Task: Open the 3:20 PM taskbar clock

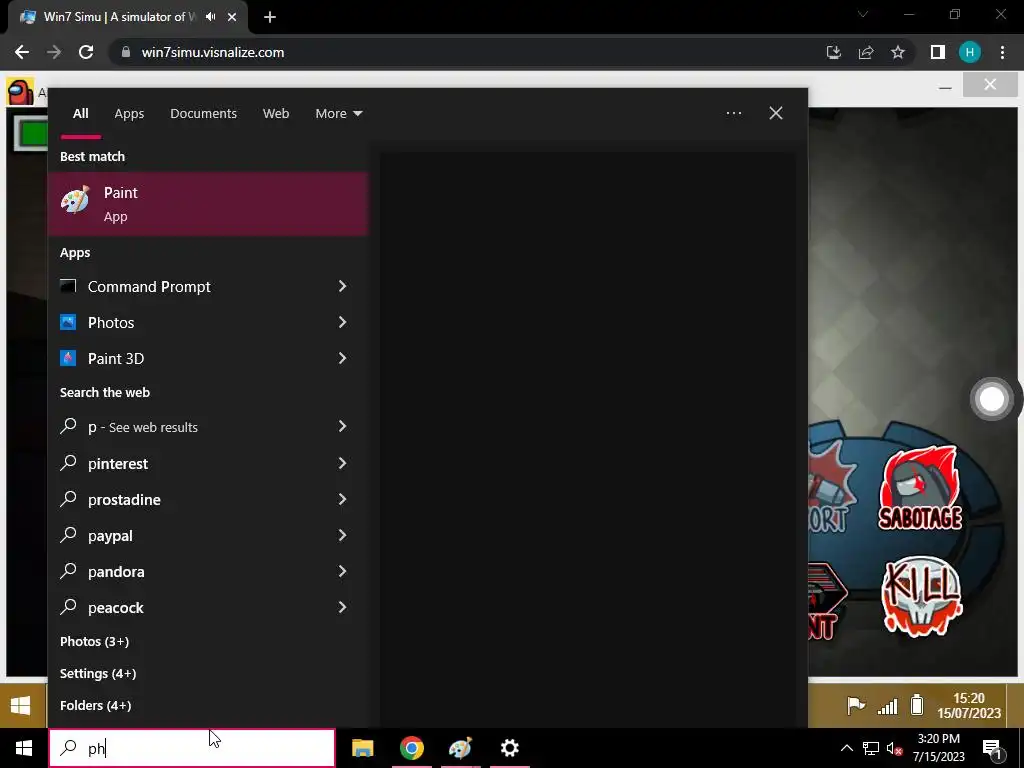Action: pyautogui.click(x=938, y=748)
